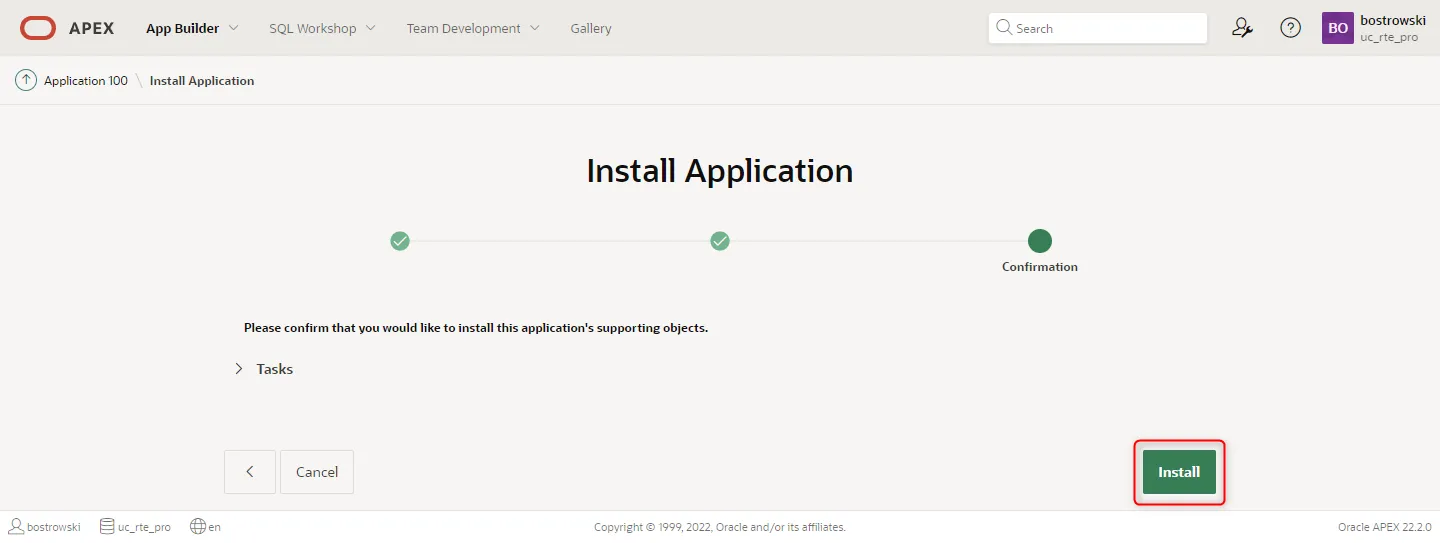This screenshot has width=1440, height=543.
Task: Focus the Search input field
Action: point(1098,28)
